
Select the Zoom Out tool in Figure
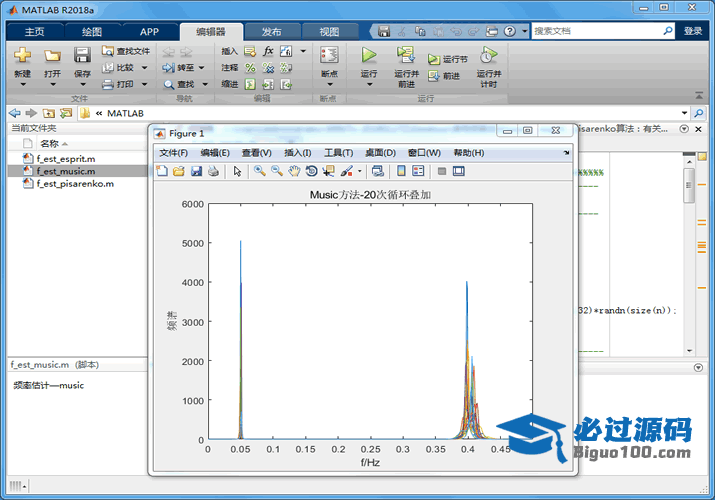tap(277, 171)
